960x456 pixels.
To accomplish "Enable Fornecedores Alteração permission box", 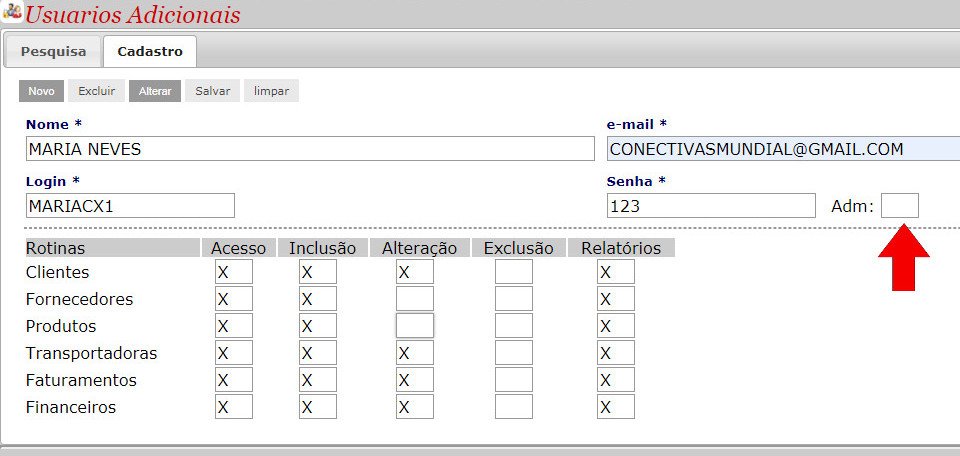I will (414, 299).
